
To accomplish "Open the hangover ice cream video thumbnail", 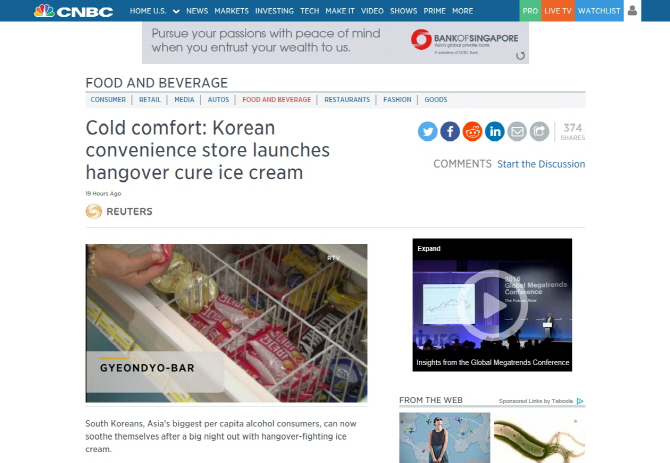I will pos(226,323).
